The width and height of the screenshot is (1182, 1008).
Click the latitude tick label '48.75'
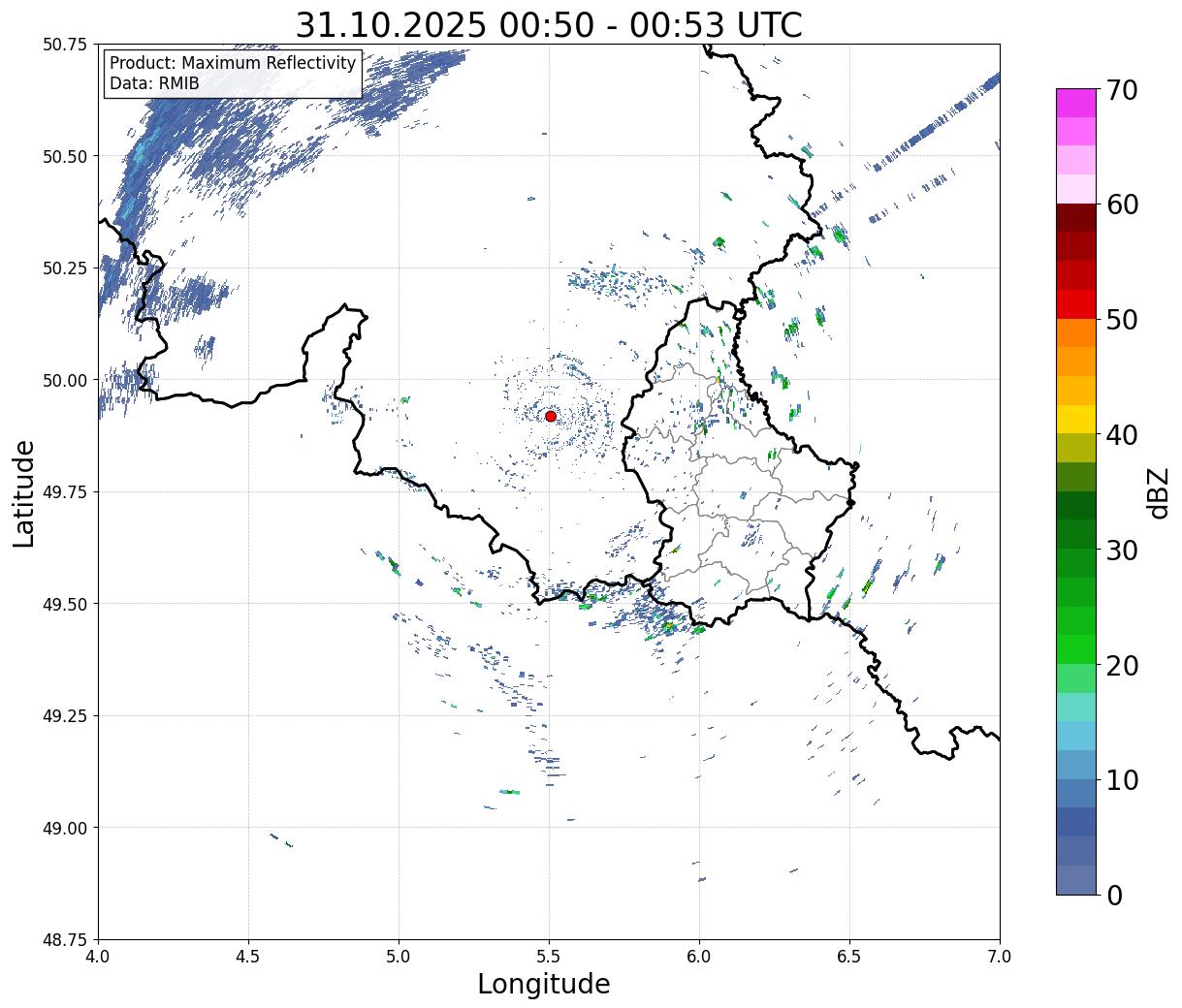pyautogui.click(x=65, y=940)
